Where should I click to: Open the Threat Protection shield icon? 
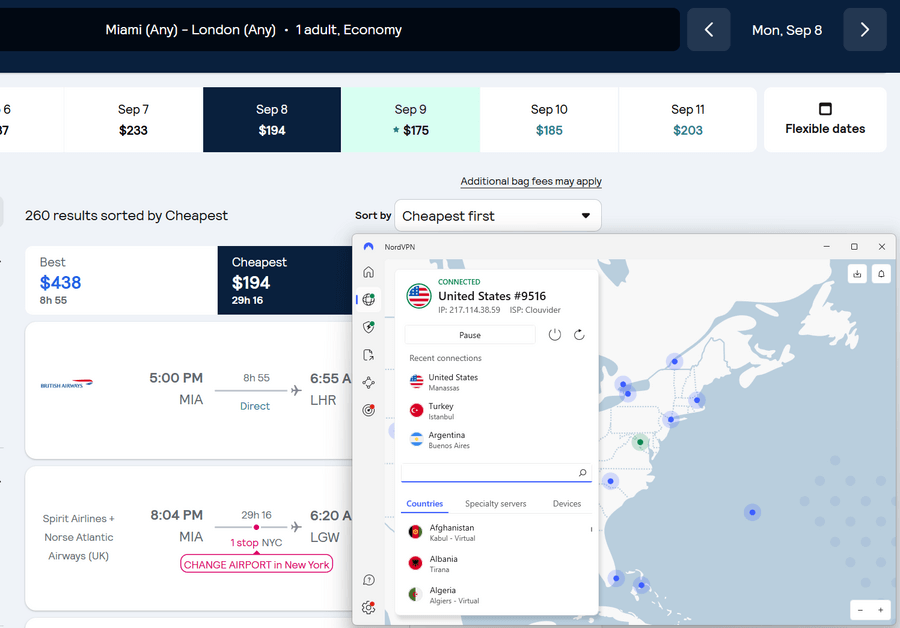click(x=368, y=327)
